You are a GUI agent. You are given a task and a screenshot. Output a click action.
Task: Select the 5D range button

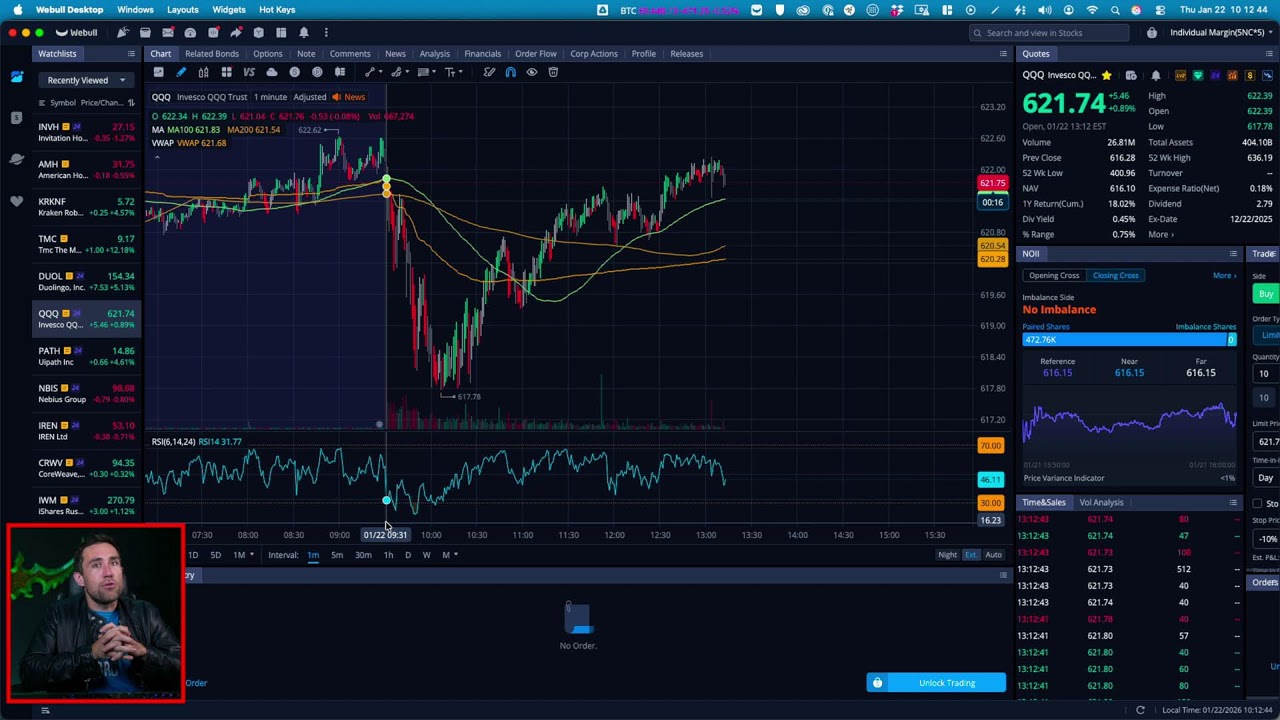coord(215,555)
